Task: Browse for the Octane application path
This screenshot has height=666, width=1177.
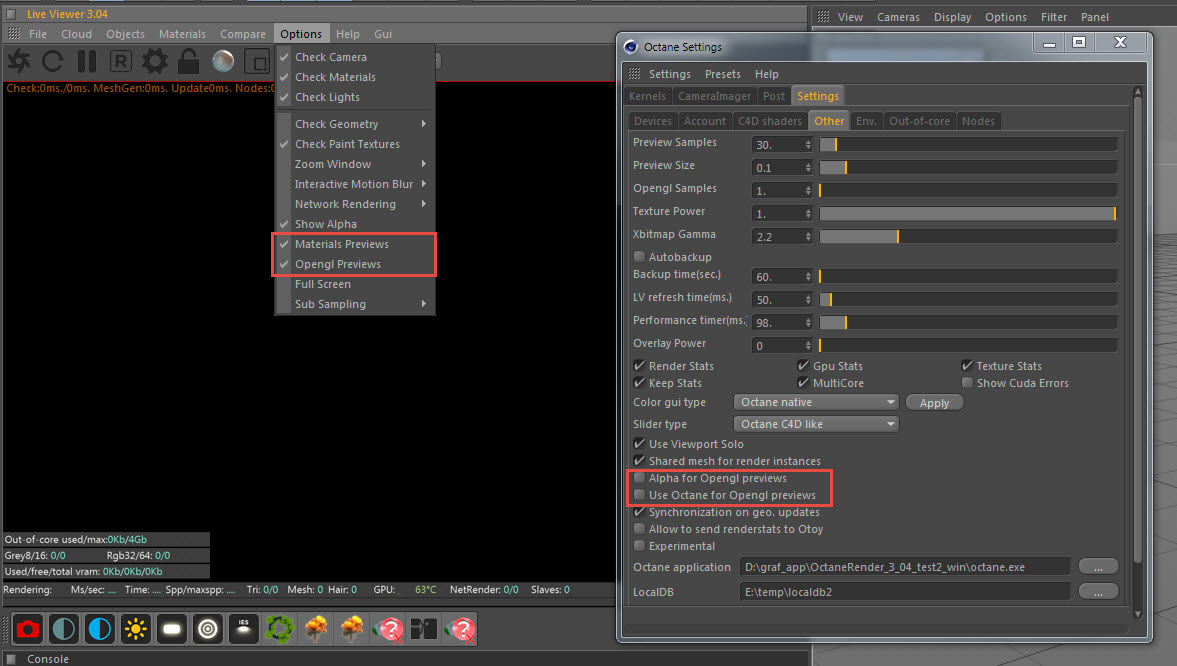Action: pyautogui.click(x=1098, y=567)
